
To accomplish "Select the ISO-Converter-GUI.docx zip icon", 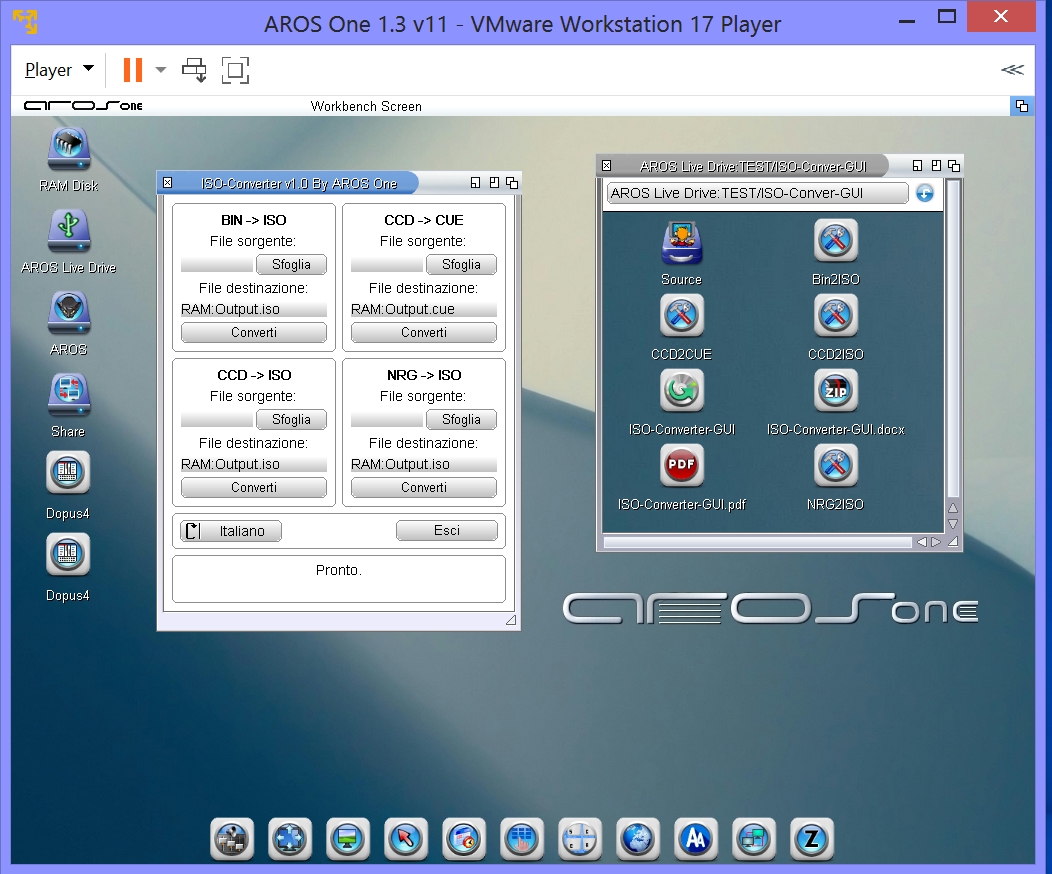I will 836,390.
